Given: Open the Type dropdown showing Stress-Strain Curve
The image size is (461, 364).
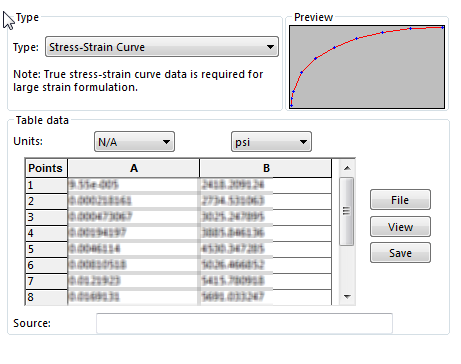Looking at the screenshot, I should (162, 47).
